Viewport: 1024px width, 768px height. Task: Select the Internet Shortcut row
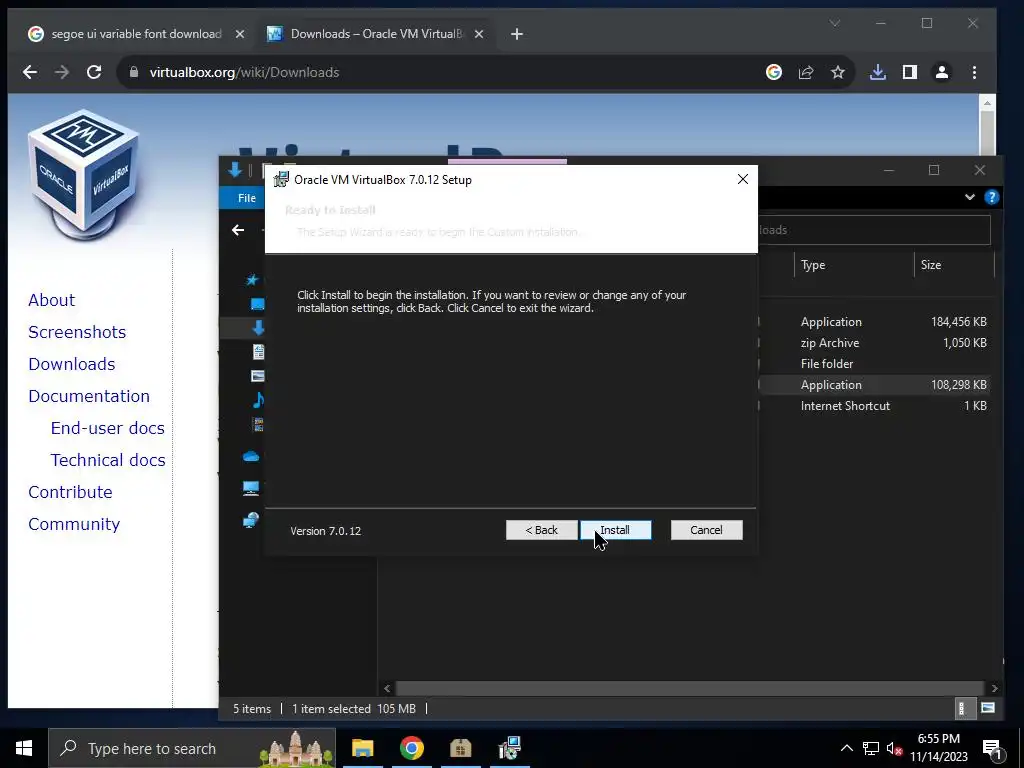point(875,406)
